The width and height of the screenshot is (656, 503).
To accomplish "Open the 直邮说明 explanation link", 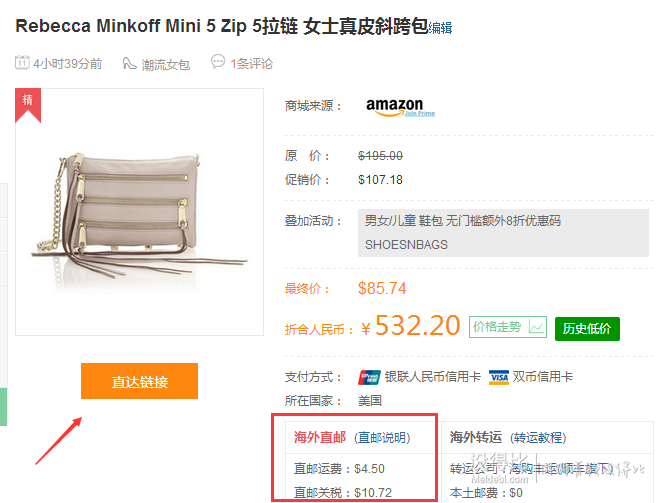I will pos(382,438).
